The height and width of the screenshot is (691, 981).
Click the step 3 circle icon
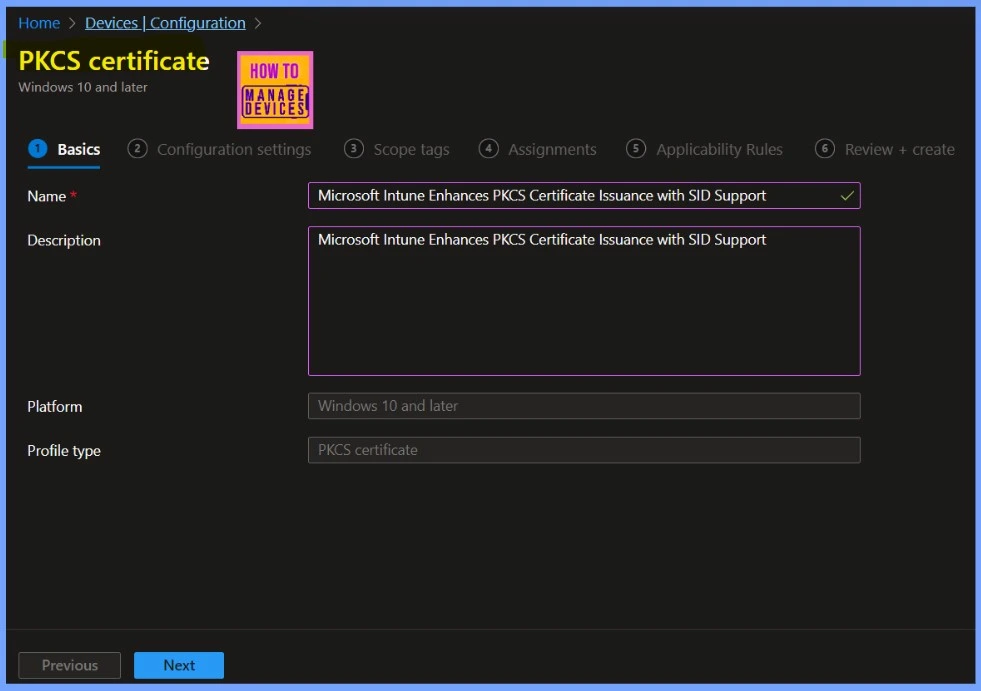[x=353, y=149]
